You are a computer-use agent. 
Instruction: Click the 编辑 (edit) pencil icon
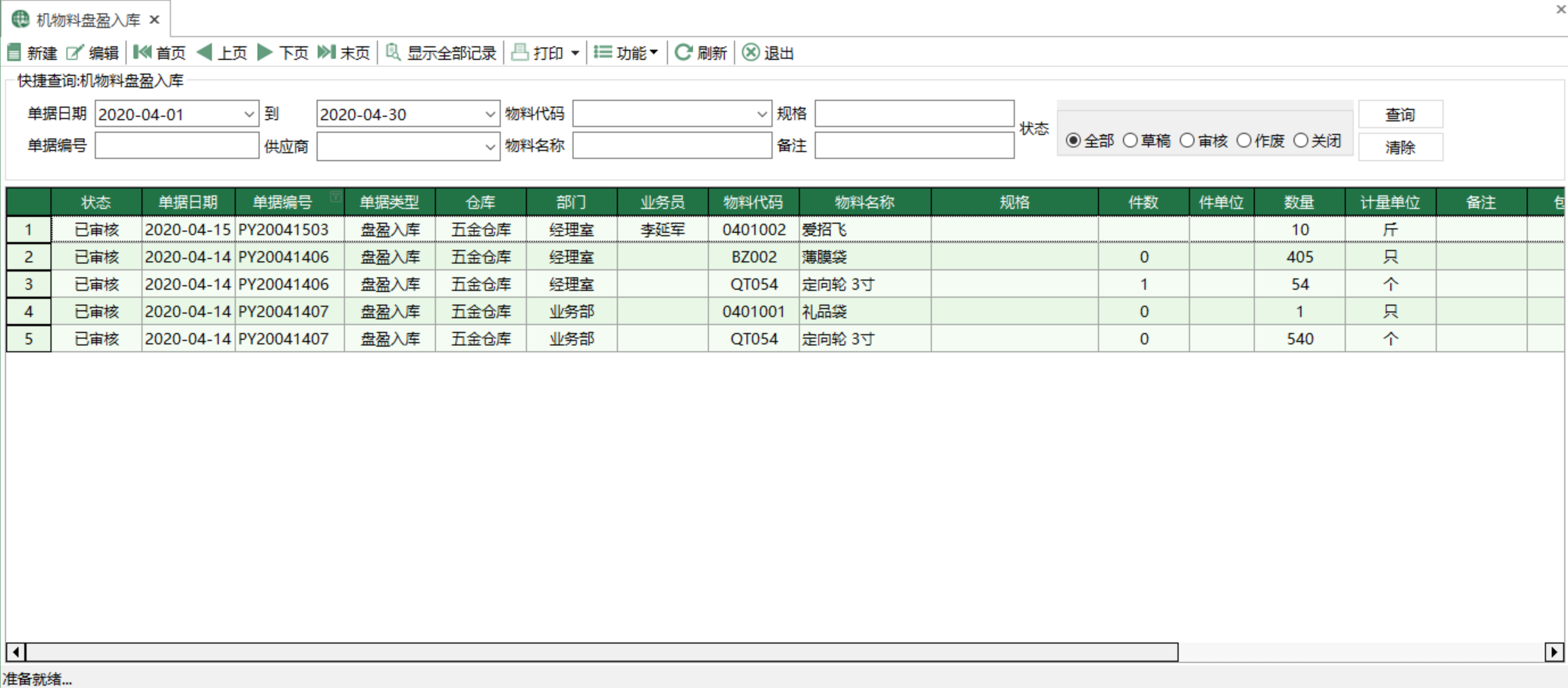click(75, 52)
